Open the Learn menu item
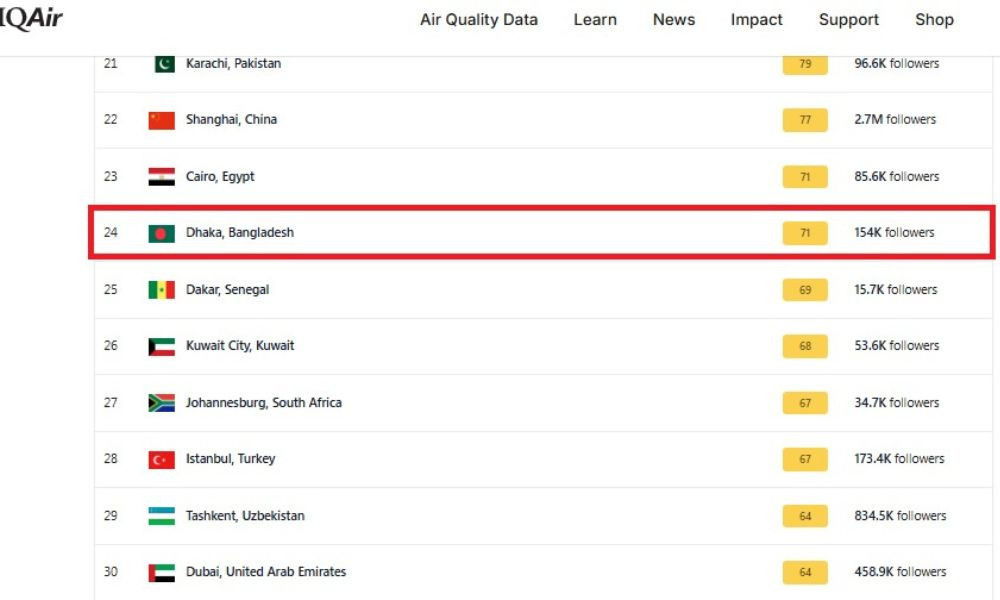 click(x=595, y=20)
